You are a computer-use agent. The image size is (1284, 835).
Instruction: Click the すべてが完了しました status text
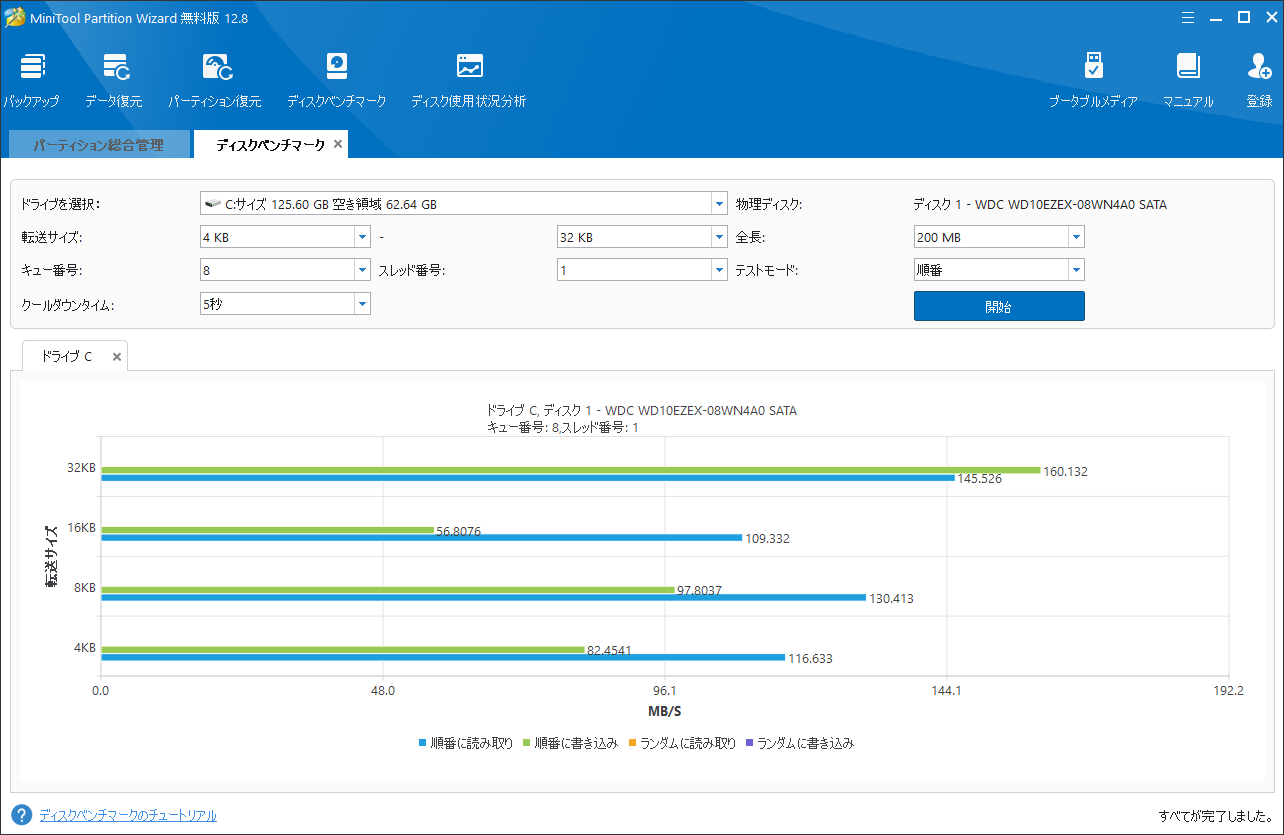point(1216,816)
